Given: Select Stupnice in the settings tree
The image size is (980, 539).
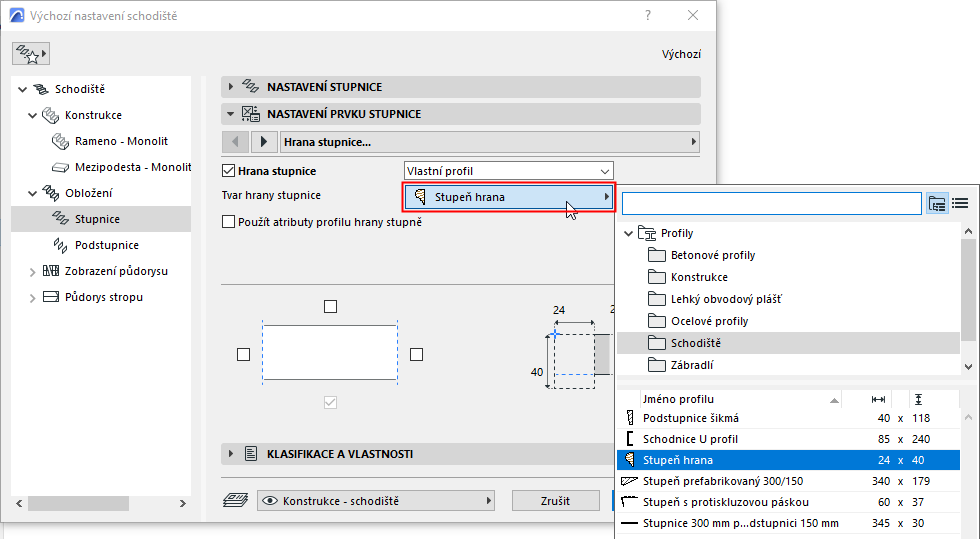Looking at the screenshot, I should coord(98,219).
